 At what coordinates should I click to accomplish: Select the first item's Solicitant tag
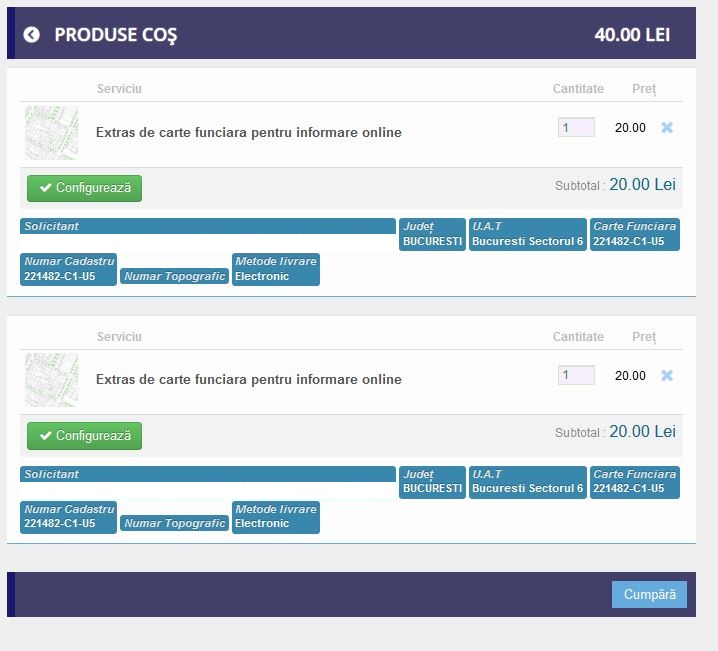click(x=208, y=226)
